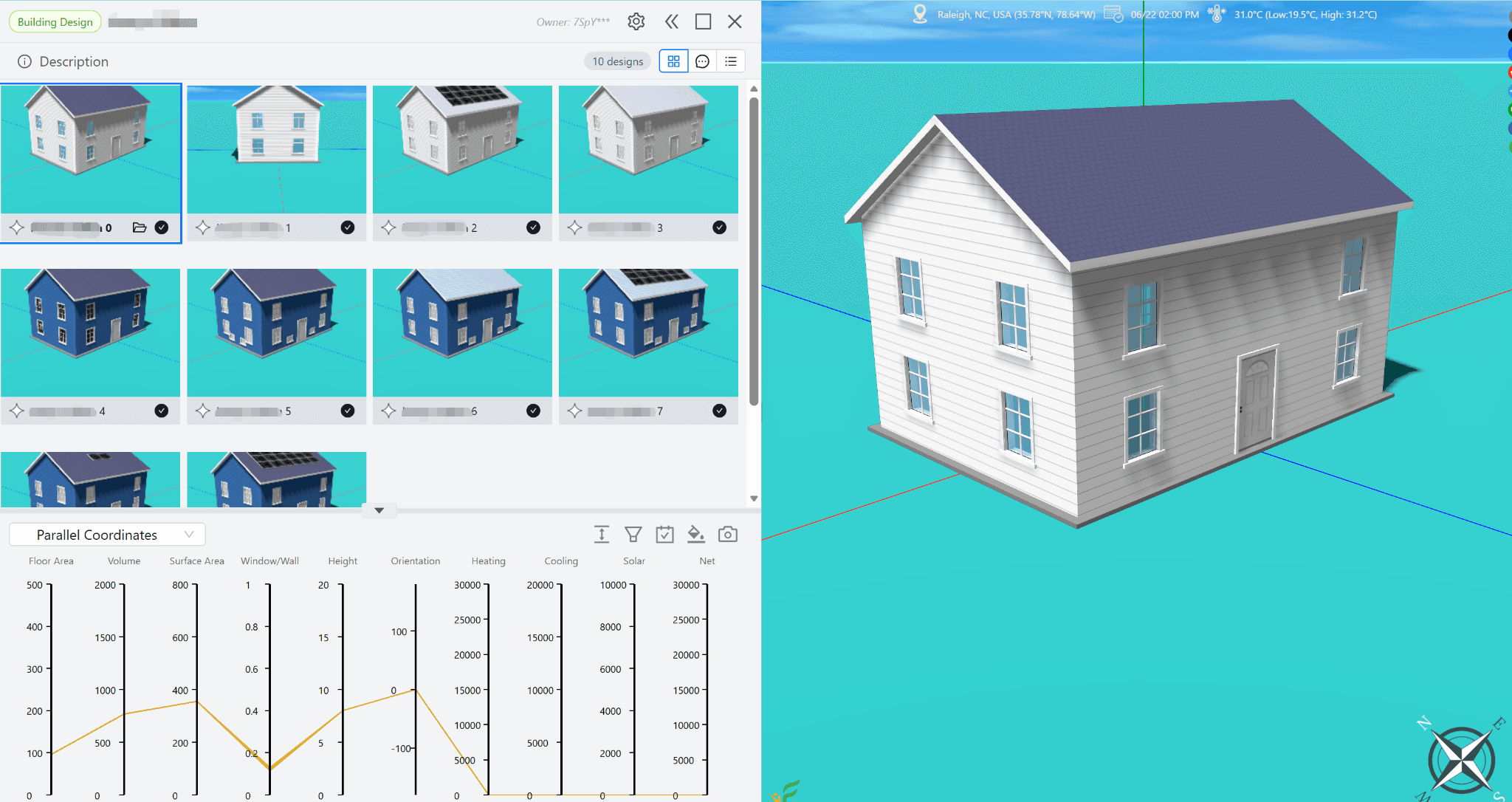This screenshot has height=802, width=1512.
Task: Open the Parallel Coordinates dropdown
Action: (107, 535)
